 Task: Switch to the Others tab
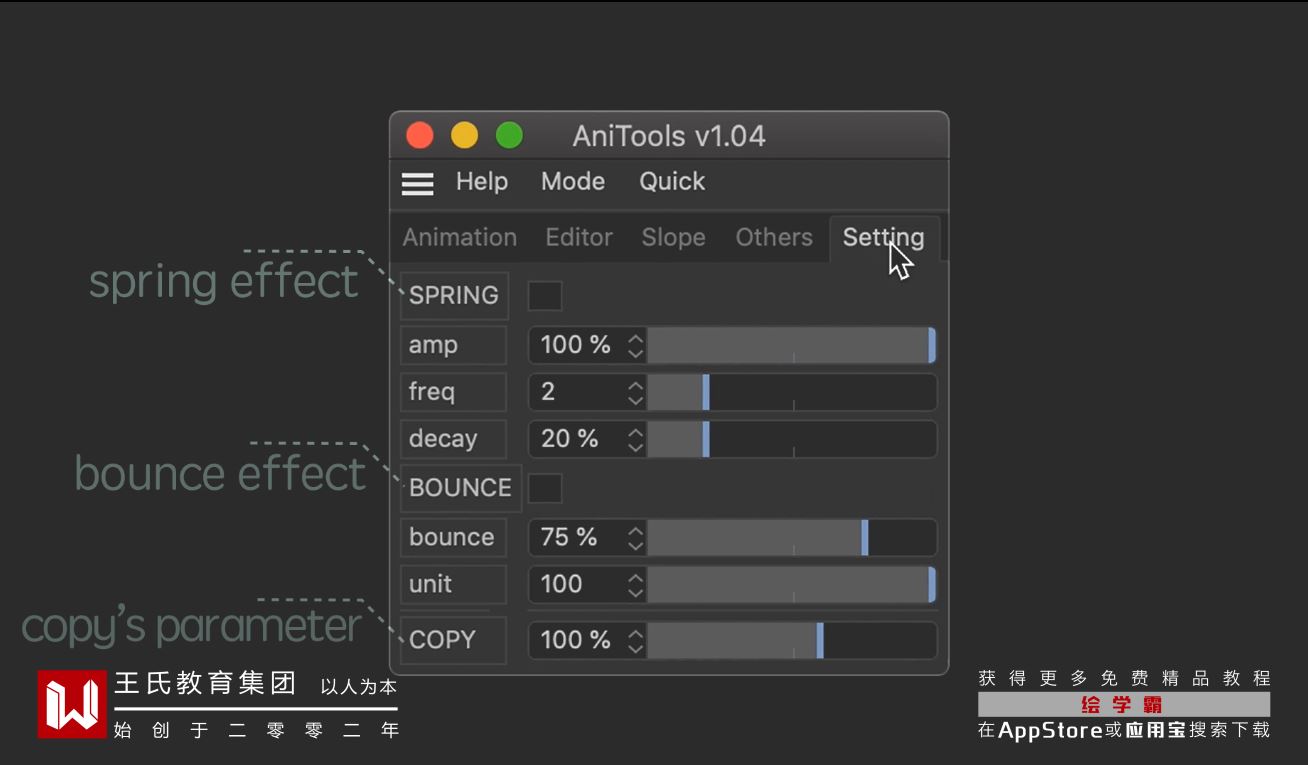point(774,238)
